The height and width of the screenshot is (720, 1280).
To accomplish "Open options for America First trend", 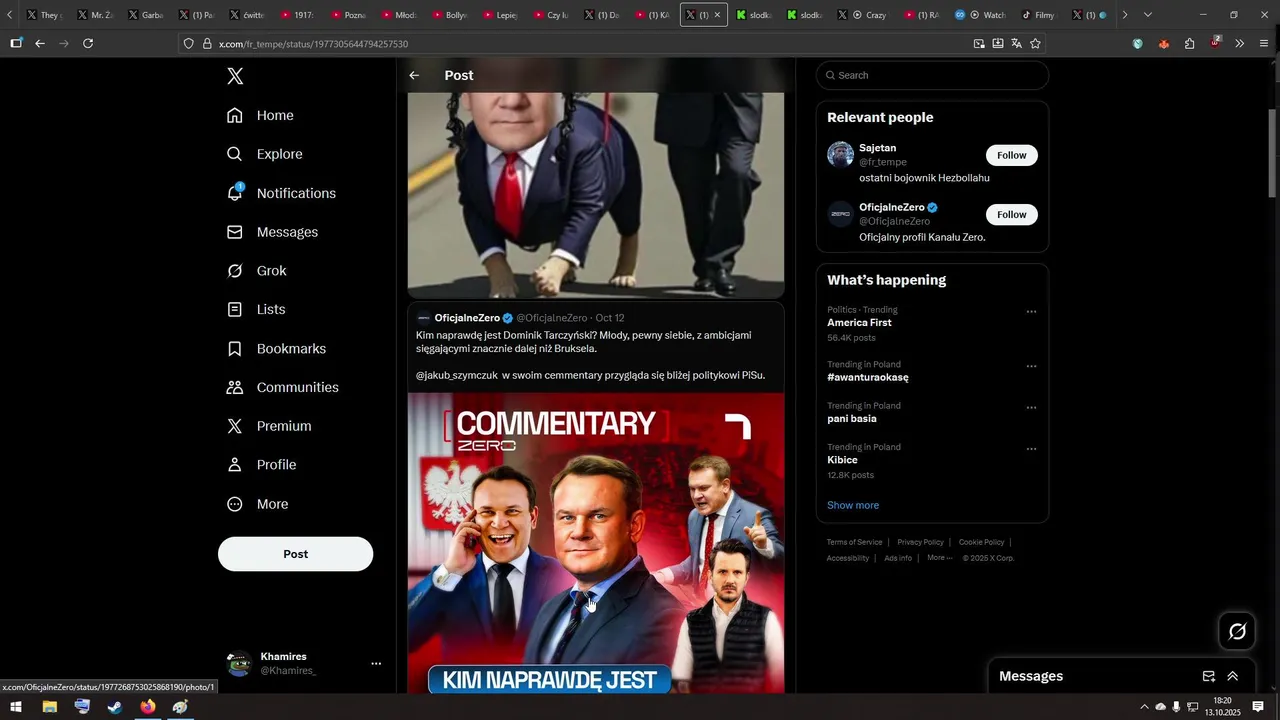I will click(1031, 311).
